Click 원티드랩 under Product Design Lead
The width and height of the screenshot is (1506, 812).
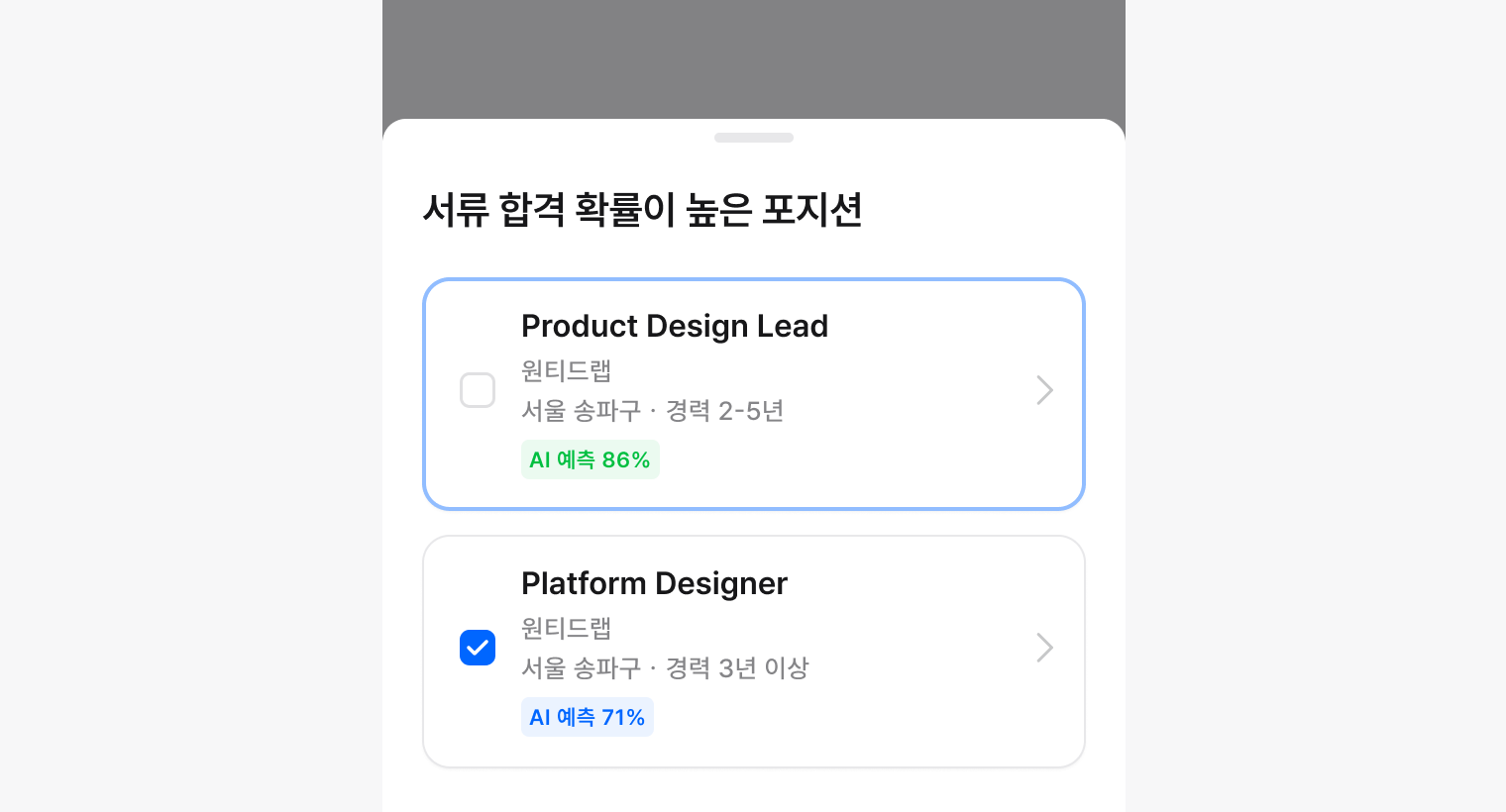click(566, 370)
